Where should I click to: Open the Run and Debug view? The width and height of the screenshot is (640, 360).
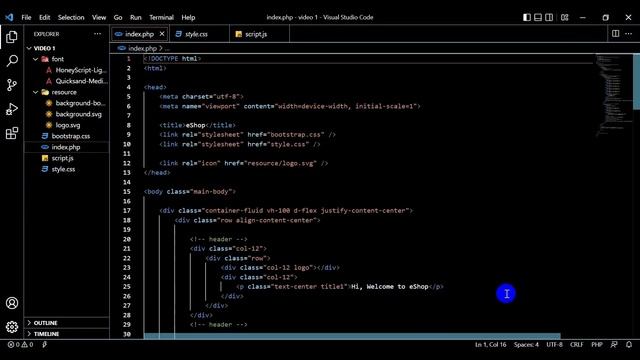pyautogui.click(x=12, y=109)
